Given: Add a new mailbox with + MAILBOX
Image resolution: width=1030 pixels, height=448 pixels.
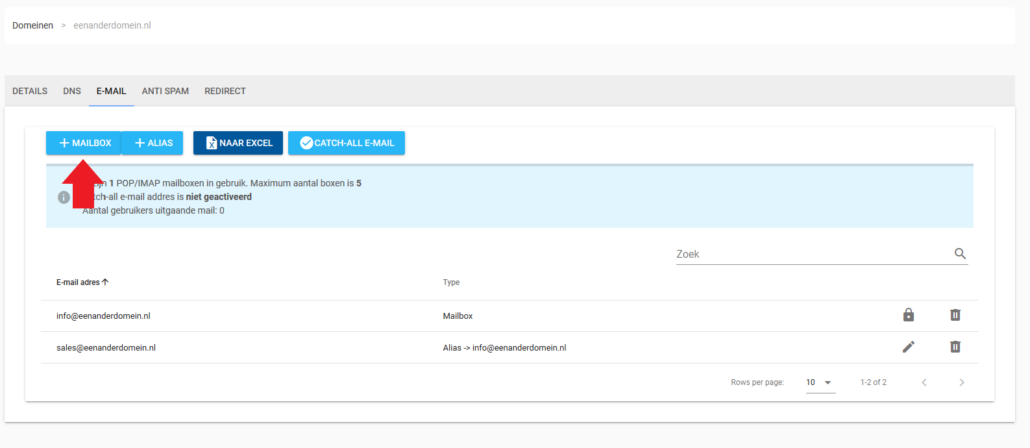Looking at the screenshot, I should (84, 143).
